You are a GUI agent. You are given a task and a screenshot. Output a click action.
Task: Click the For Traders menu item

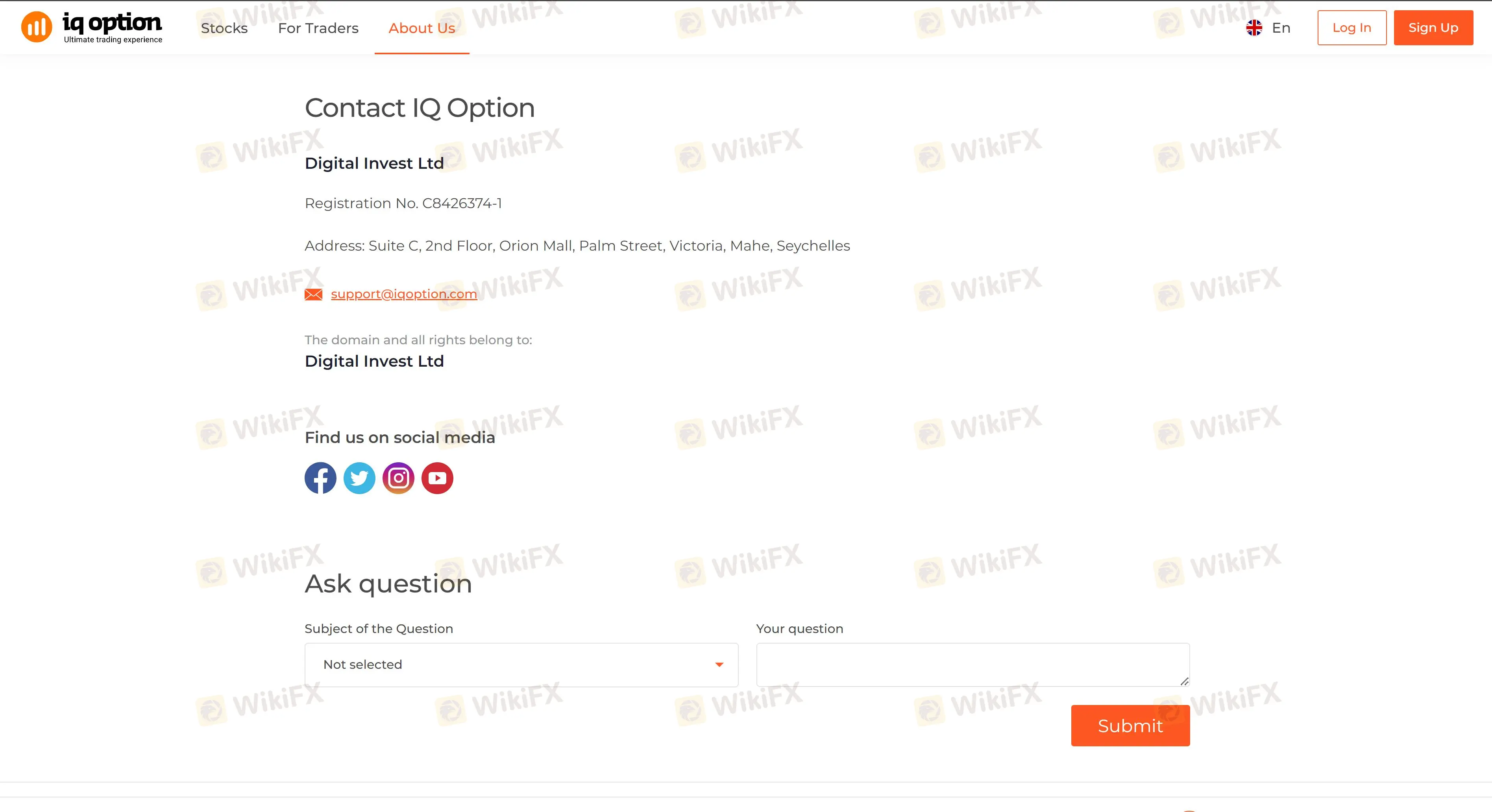[x=318, y=28]
